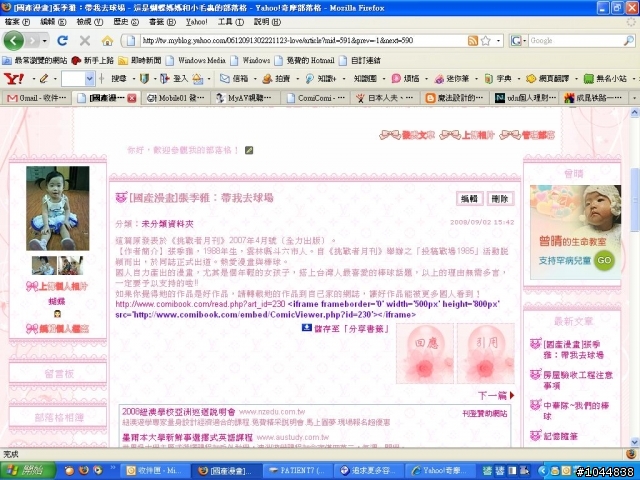
Task: Expand address bar URL dropdown arrow
Action: click(498, 40)
